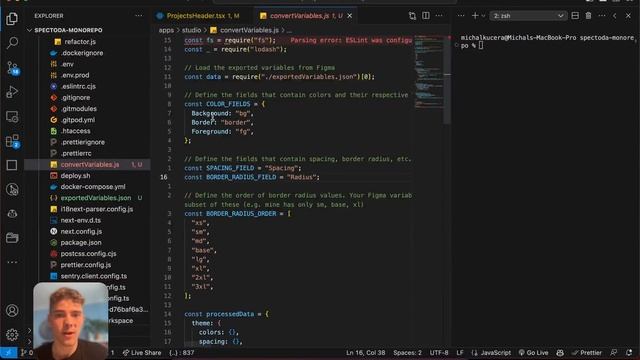Change encoding via UTF-8 status item

[439, 353]
